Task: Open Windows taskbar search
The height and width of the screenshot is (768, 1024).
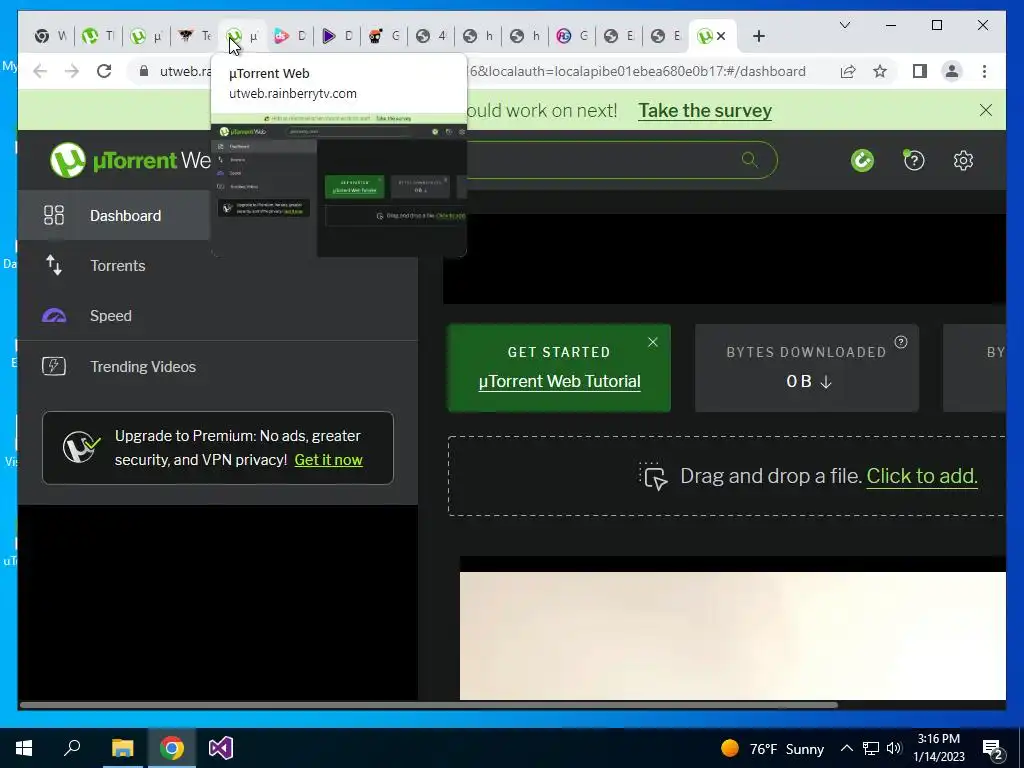Action: (x=72, y=748)
